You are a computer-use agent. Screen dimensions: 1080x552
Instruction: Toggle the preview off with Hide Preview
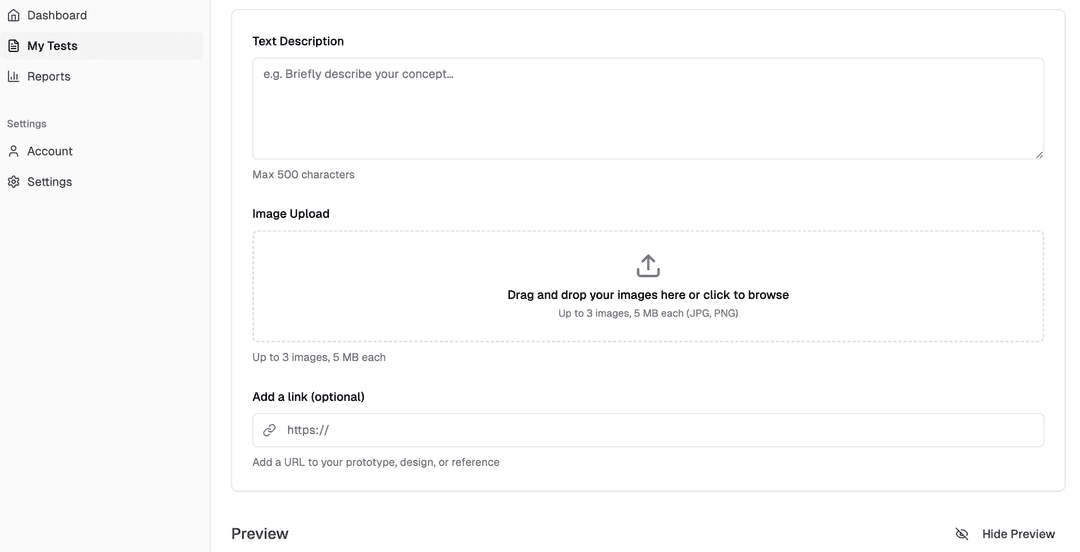[x=1018, y=534]
